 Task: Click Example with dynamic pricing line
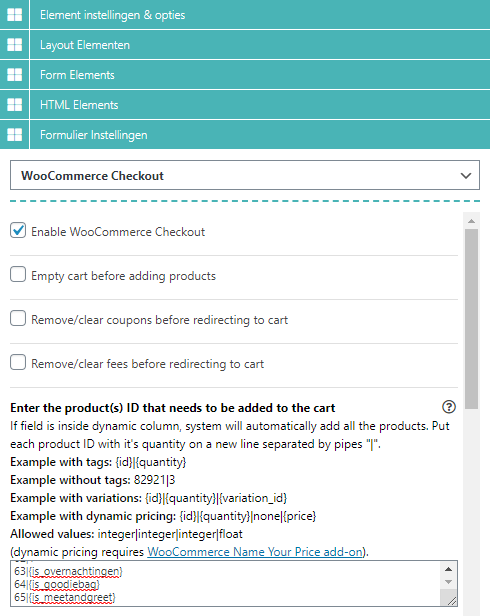(163, 516)
